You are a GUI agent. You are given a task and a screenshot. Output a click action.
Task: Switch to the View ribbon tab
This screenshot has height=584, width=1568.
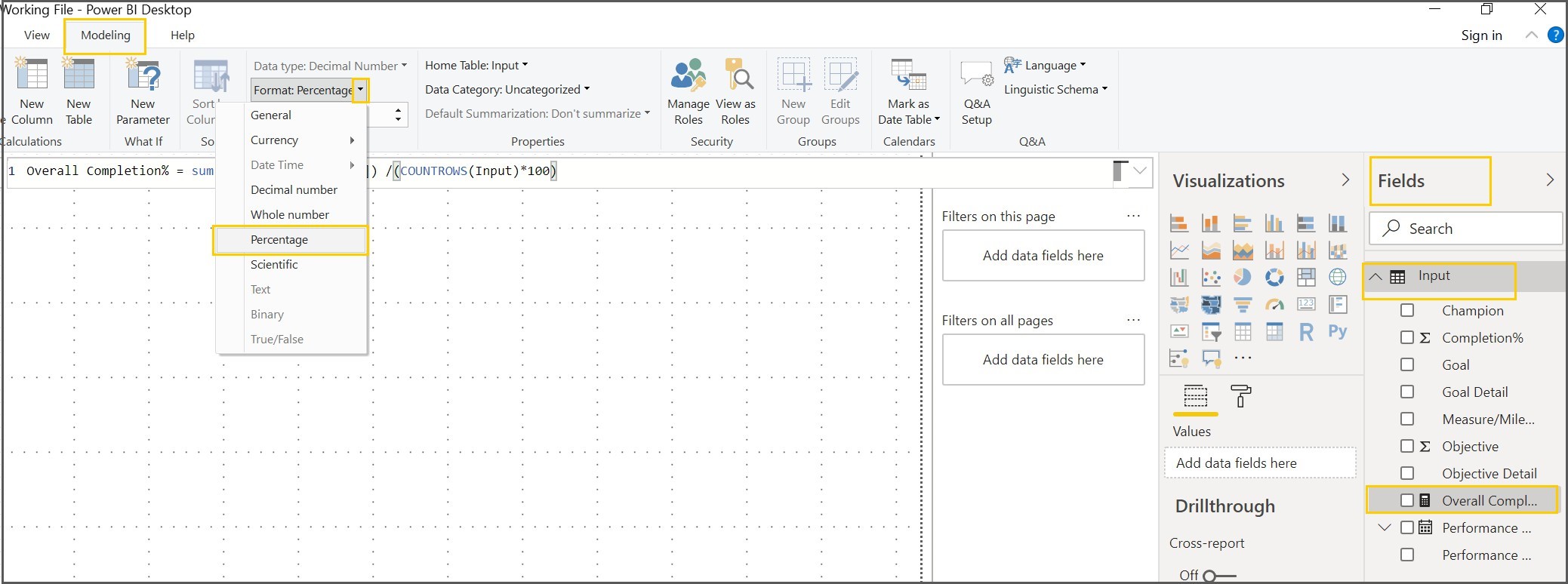pos(37,35)
